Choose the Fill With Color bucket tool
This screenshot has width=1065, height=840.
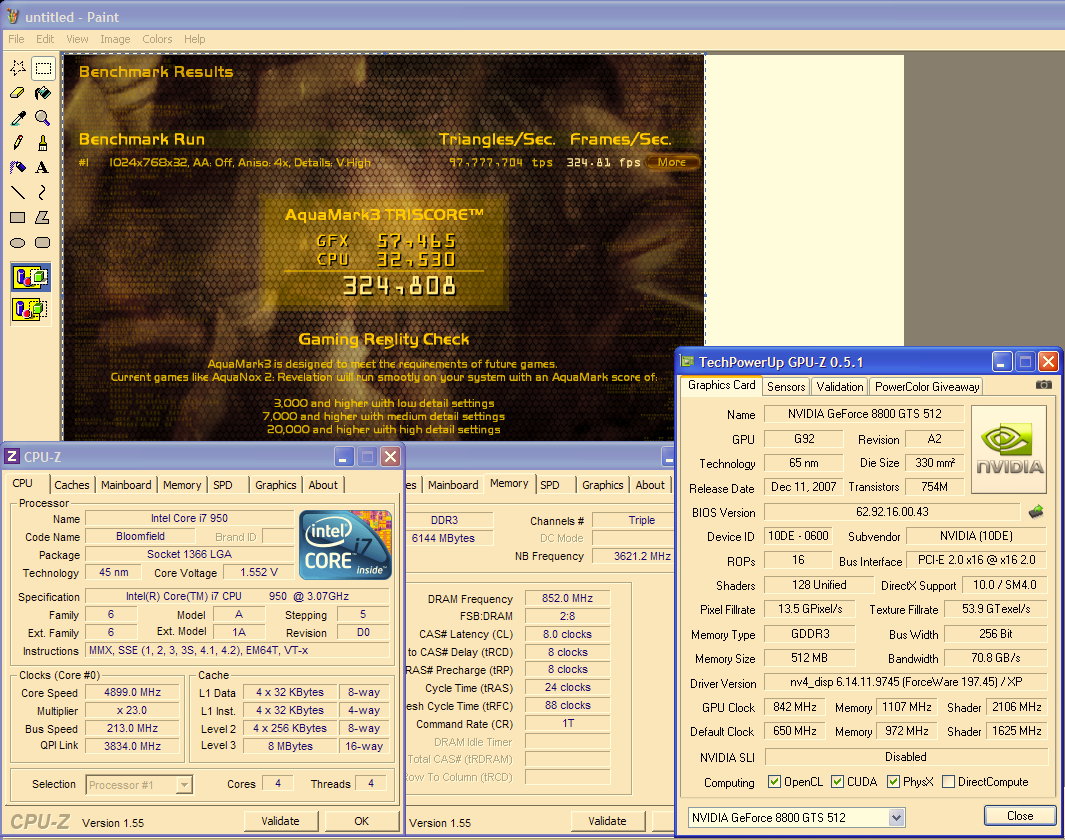point(43,93)
